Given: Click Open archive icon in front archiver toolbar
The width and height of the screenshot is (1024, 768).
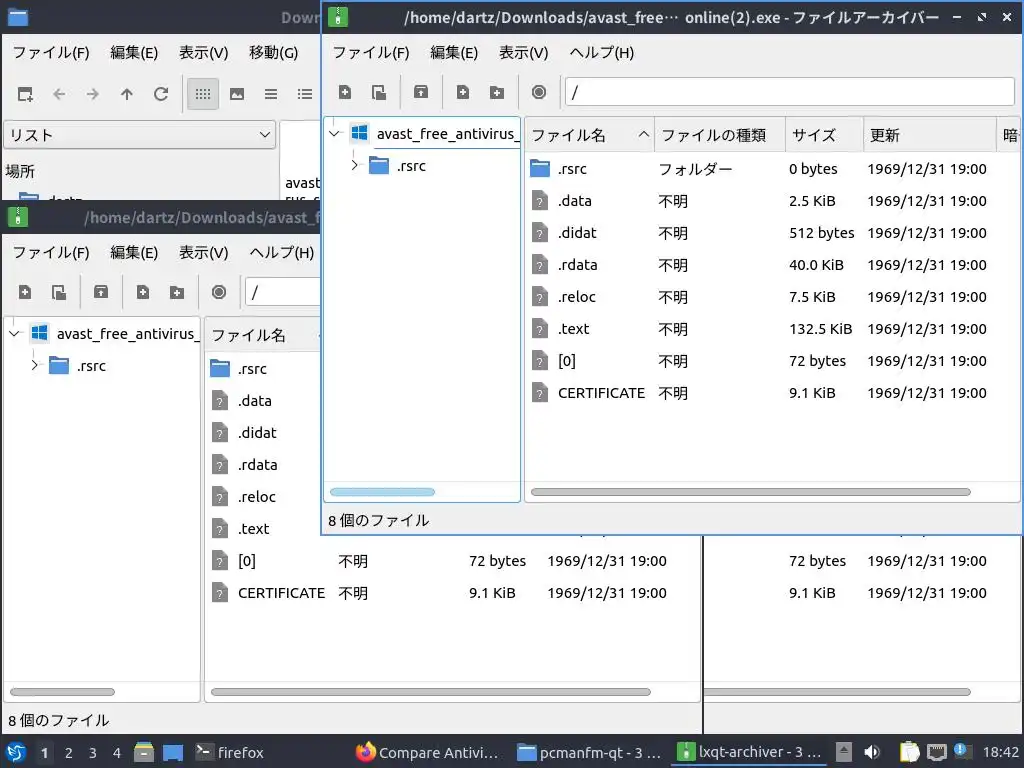Looking at the screenshot, I should point(379,93).
